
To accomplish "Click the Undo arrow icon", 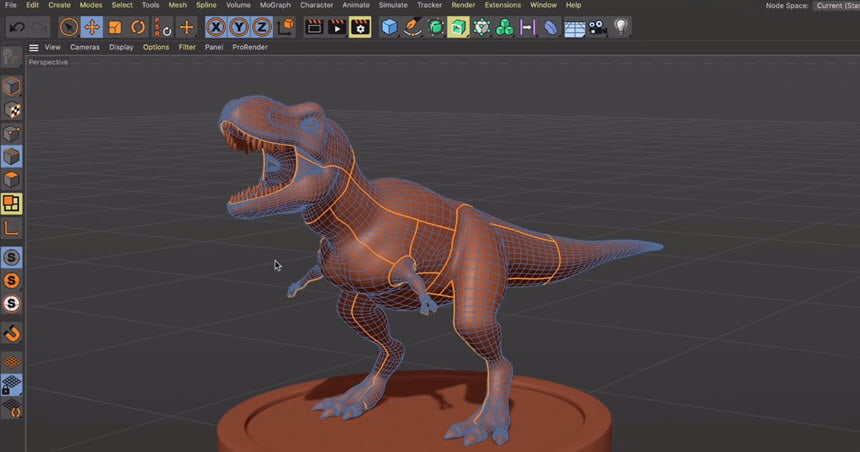I will tap(17, 27).
